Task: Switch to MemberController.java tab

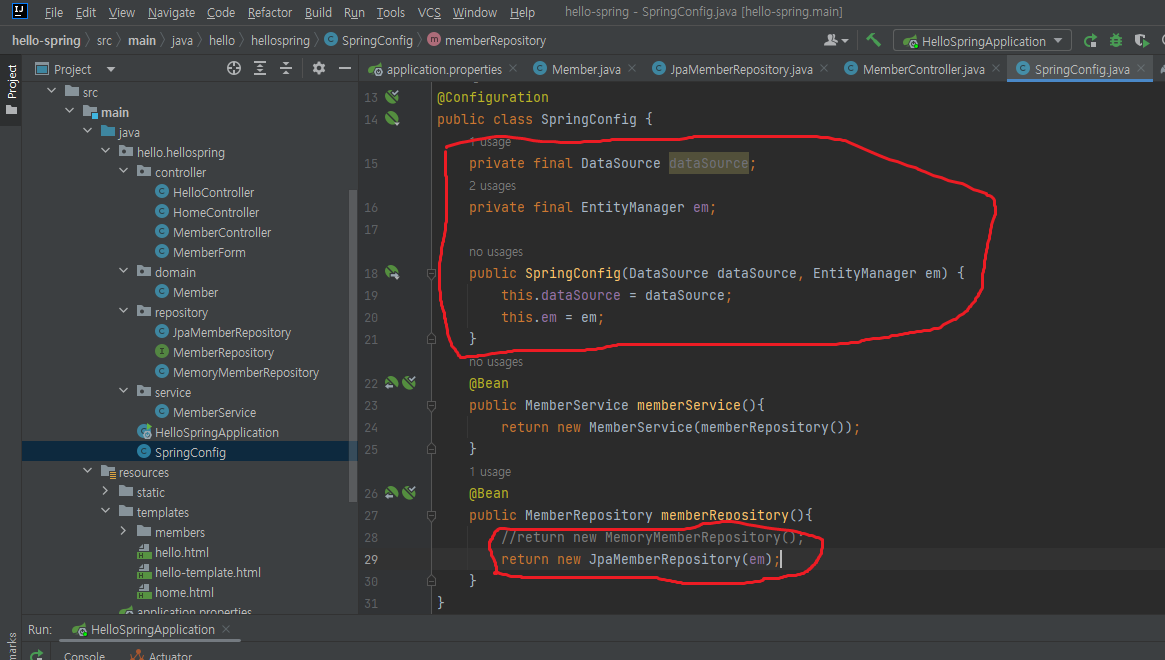Action: click(923, 69)
